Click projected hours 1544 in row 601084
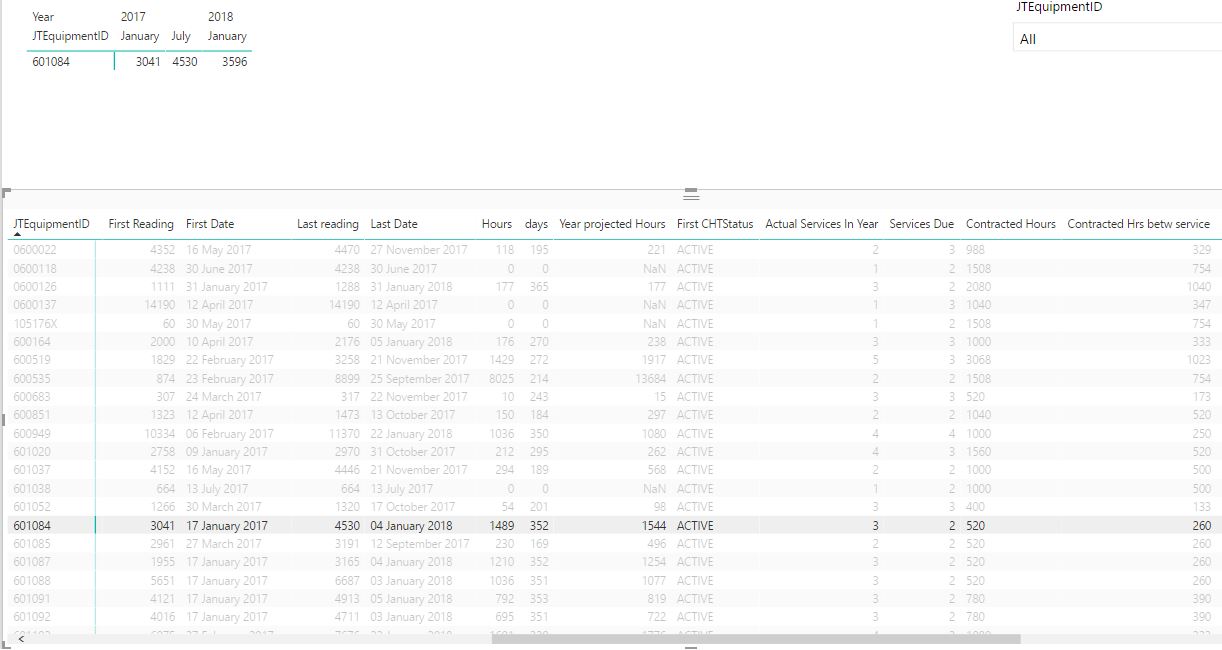 (652, 525)
